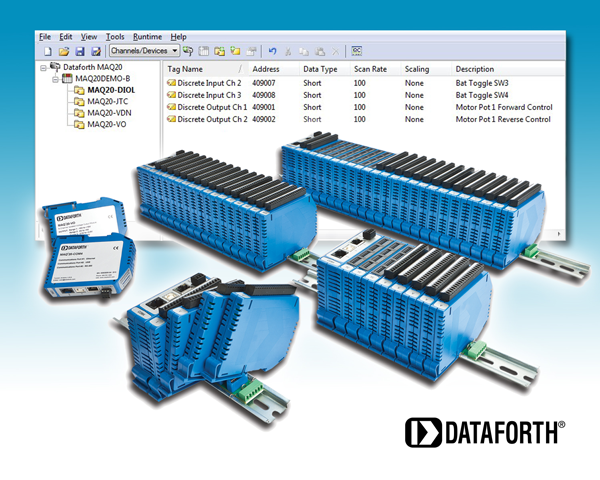Click the MAQ20-JTC folder icon

coord(79,102)
